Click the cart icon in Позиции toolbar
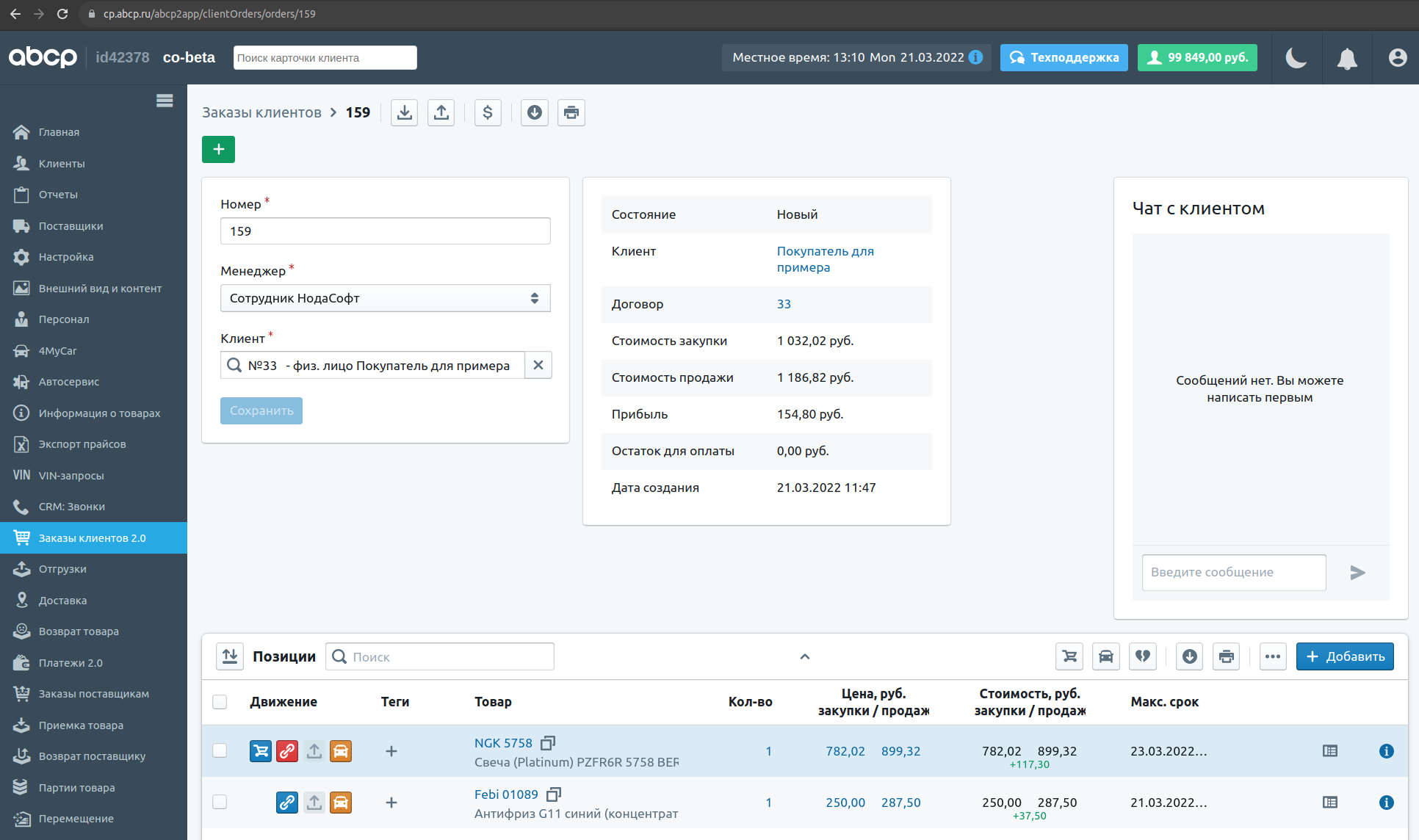Image resolution: width=1419 pixels, height=840 pixels. (1069, 656)
